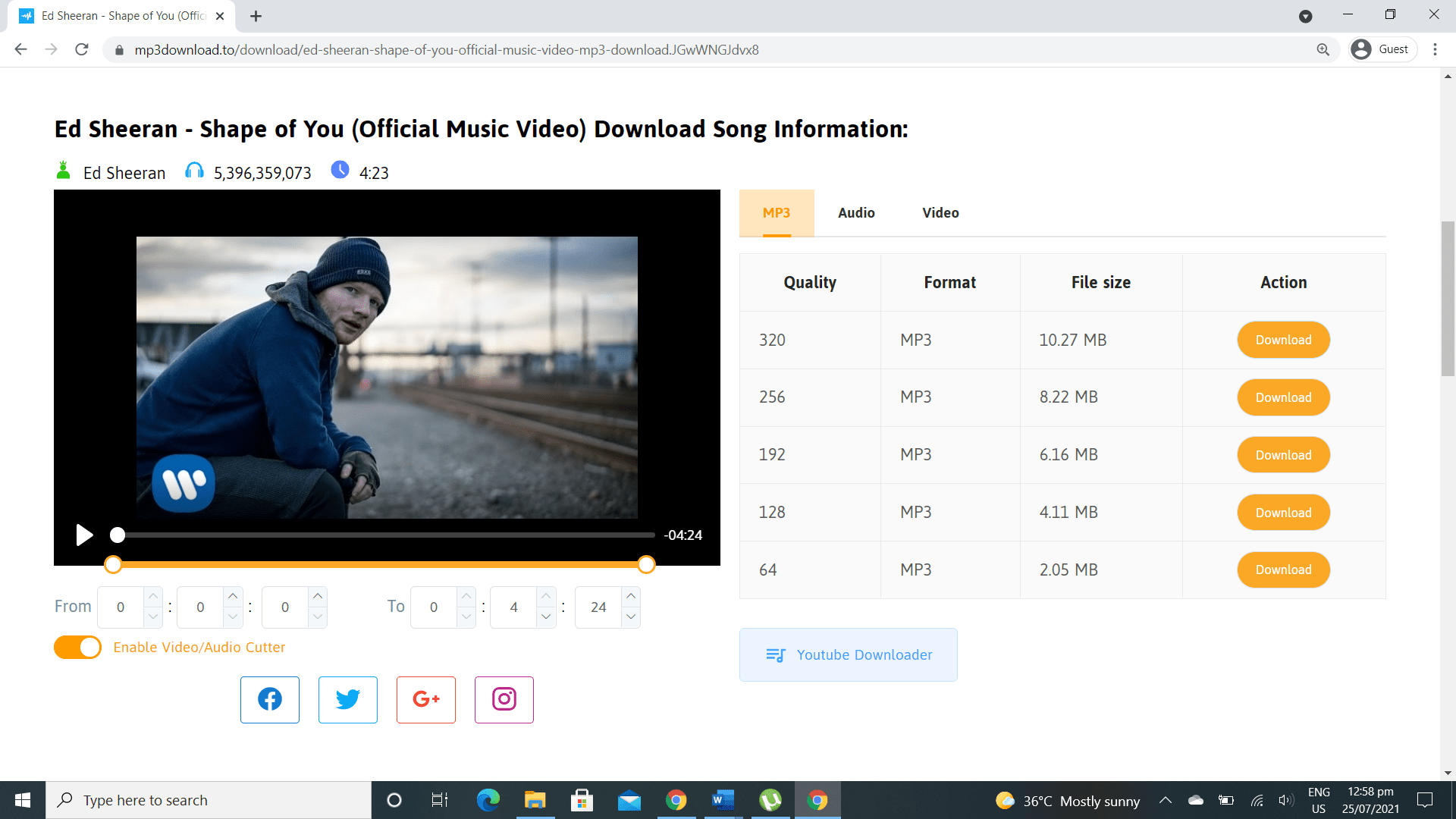Open Task View on the taskbar
This screenshot has width=1456, height=819.
pyautogui.click(x=440, y=800)
